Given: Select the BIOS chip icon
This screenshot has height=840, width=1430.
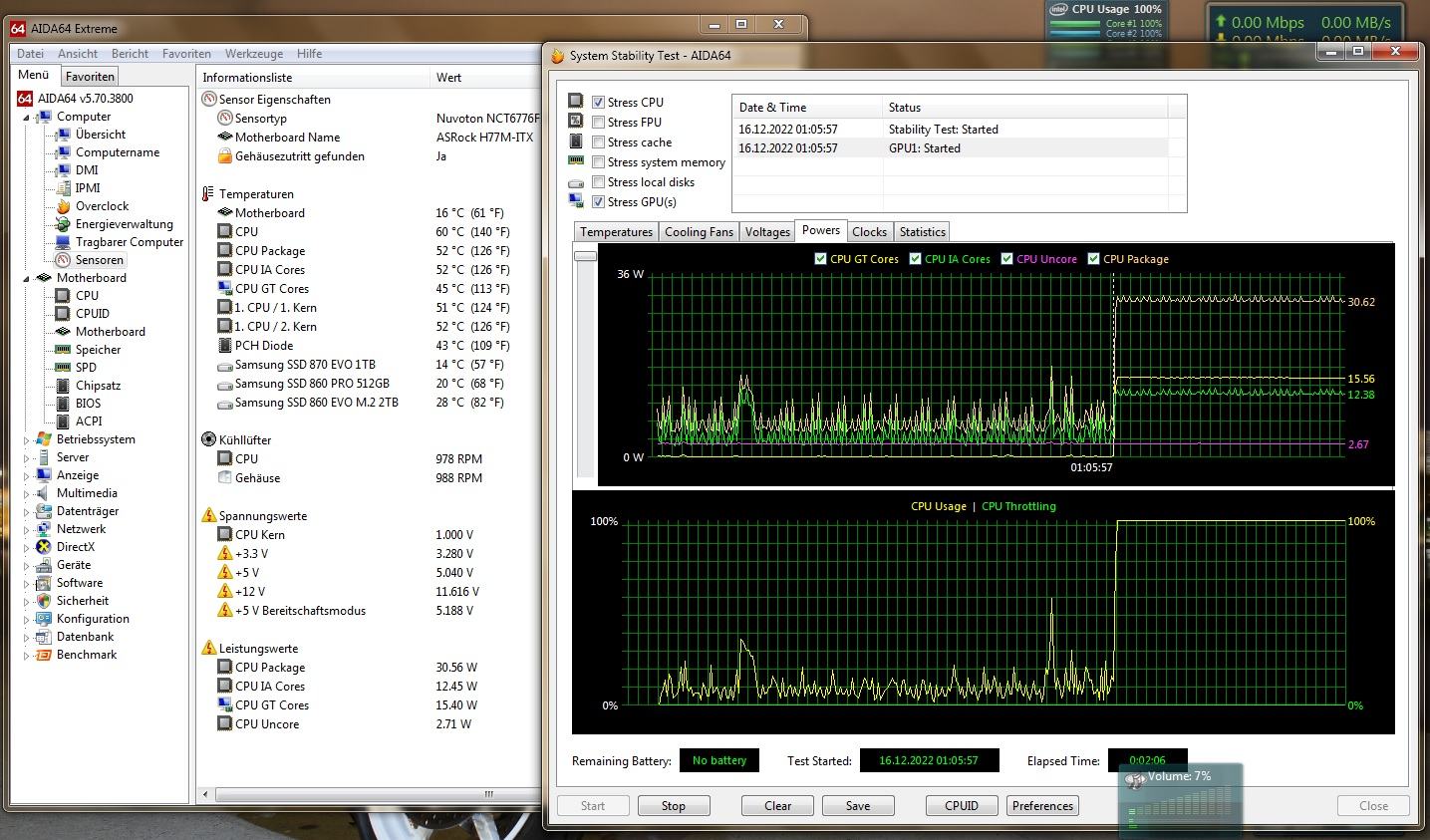Looking at the screenshot, I should pos(63,404).
